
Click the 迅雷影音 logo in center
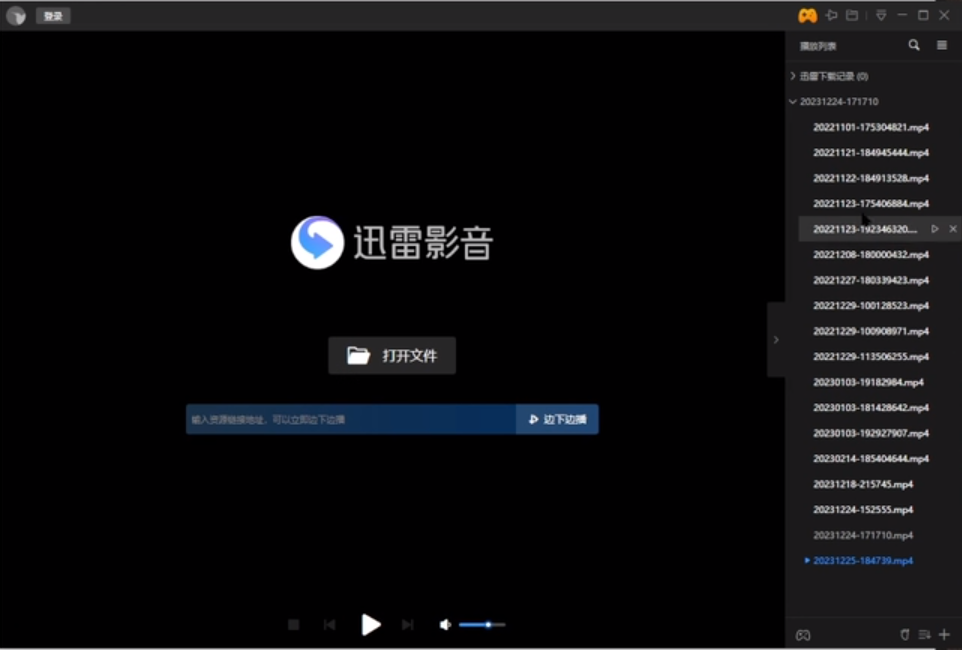[x=391, y=242]
